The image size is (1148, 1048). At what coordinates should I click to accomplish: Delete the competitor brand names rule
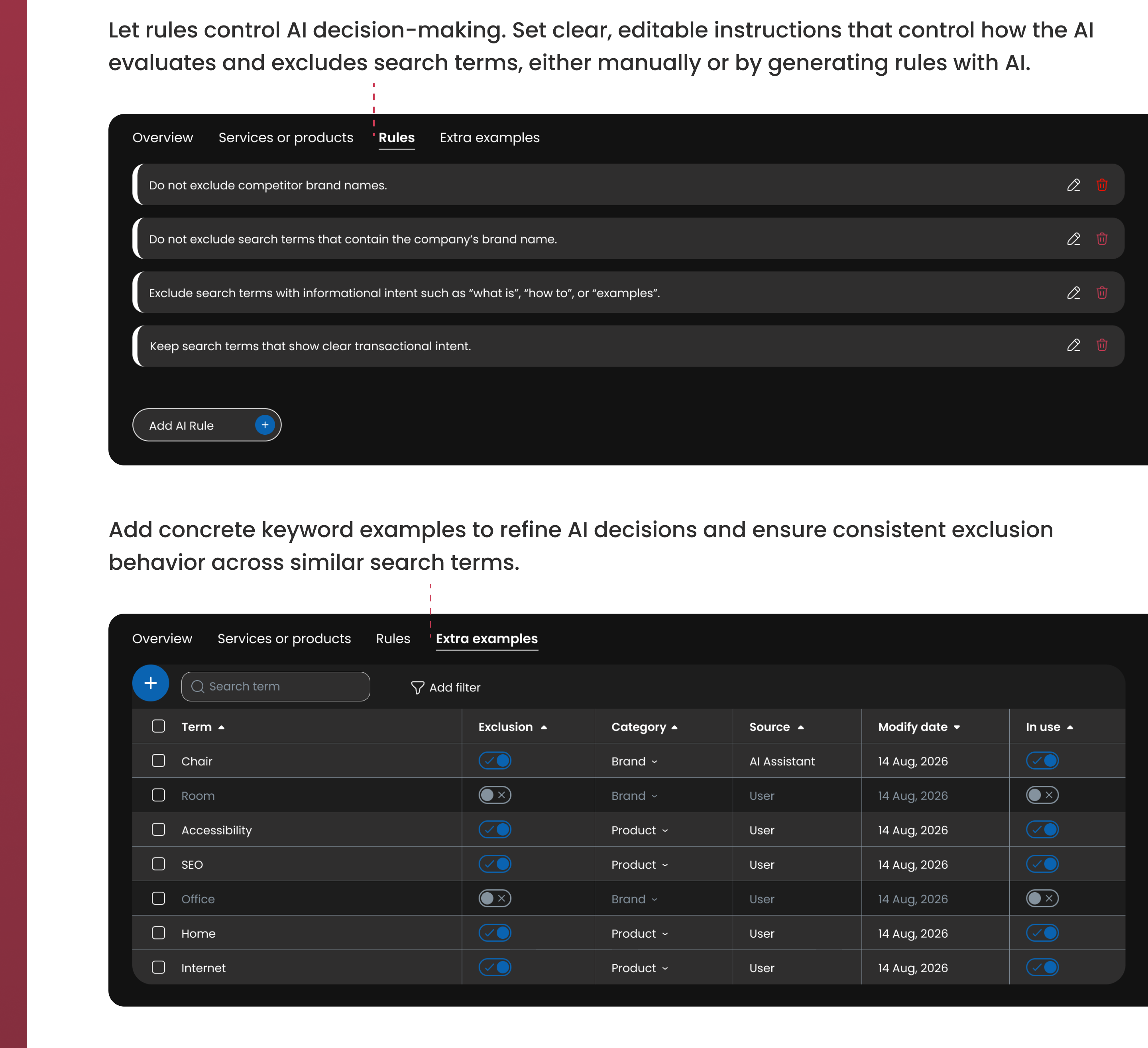tap(1101, 185)
